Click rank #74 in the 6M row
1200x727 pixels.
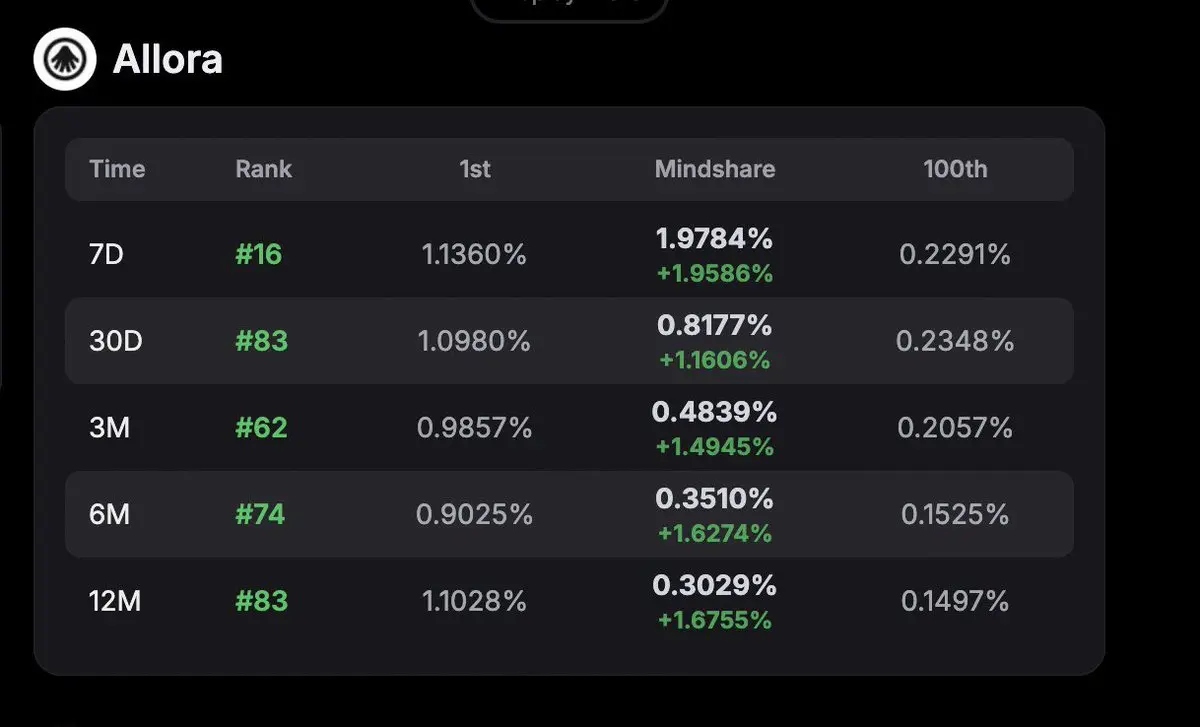pyautogui.click(x=260, y=514)
